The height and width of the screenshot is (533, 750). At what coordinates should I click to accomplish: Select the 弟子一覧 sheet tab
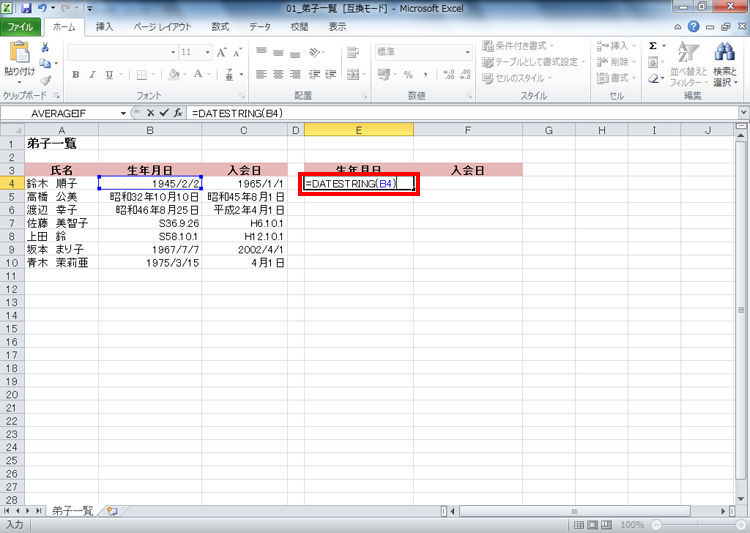(72, 511)
